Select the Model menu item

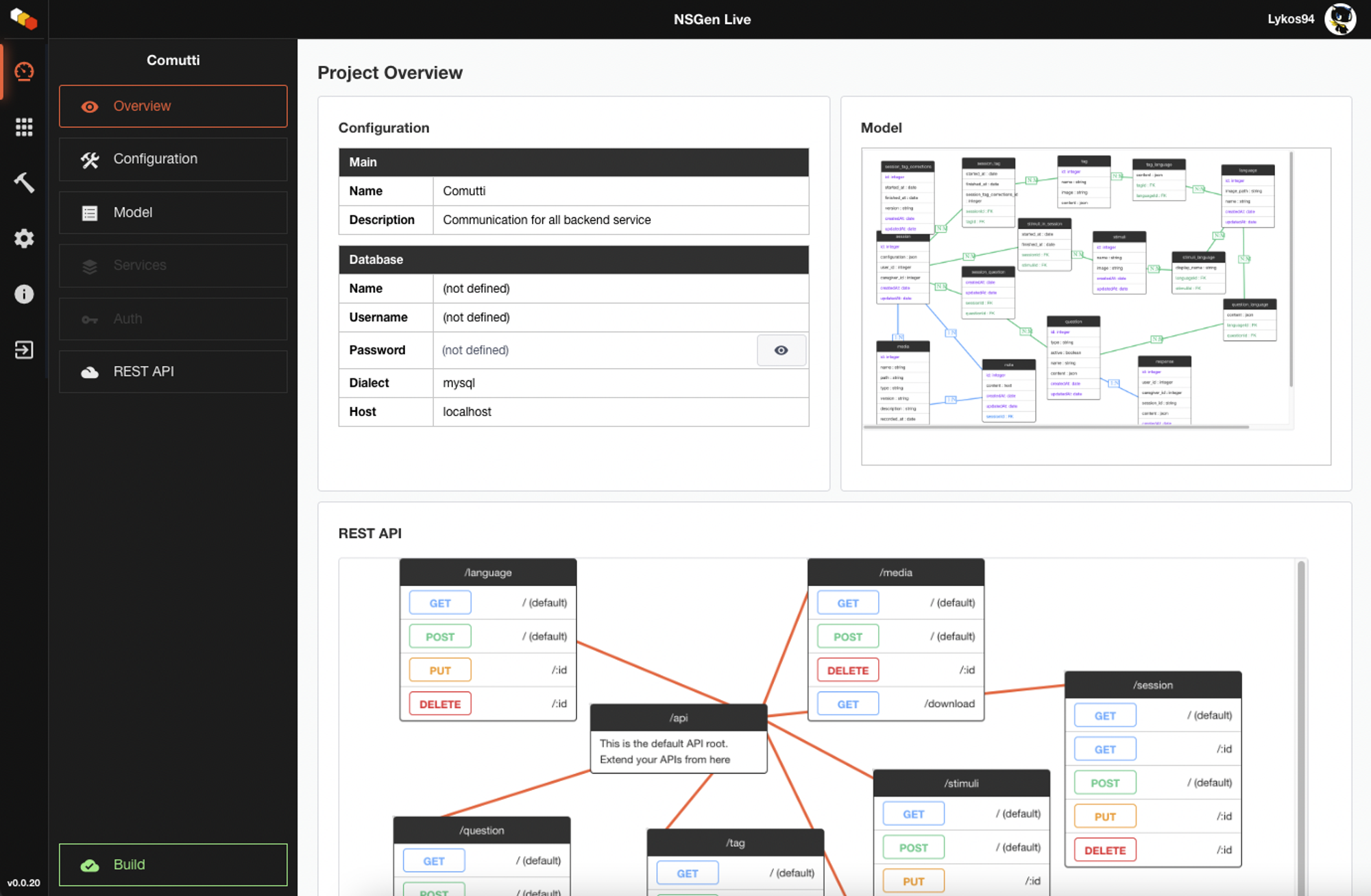(173, 213)
